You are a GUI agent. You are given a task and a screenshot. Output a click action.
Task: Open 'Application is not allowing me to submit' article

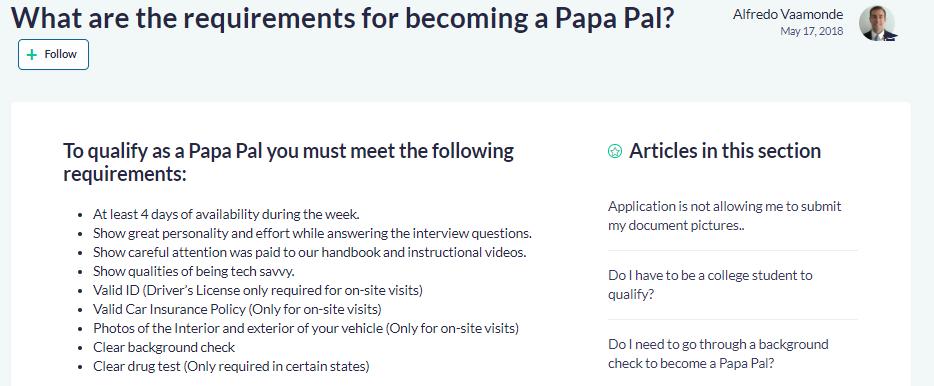click(724, 216)
